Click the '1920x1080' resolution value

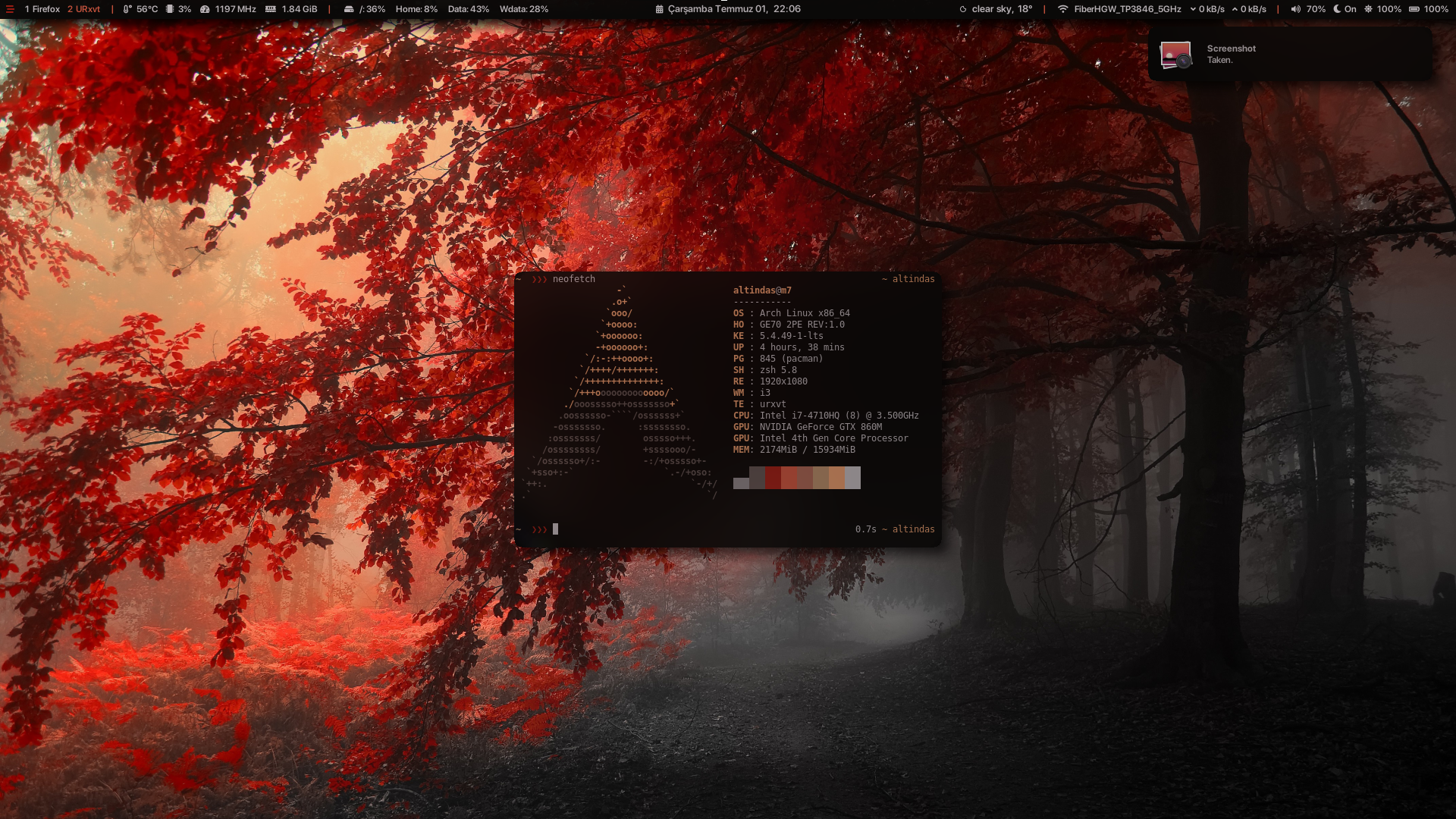pos(783,381)
